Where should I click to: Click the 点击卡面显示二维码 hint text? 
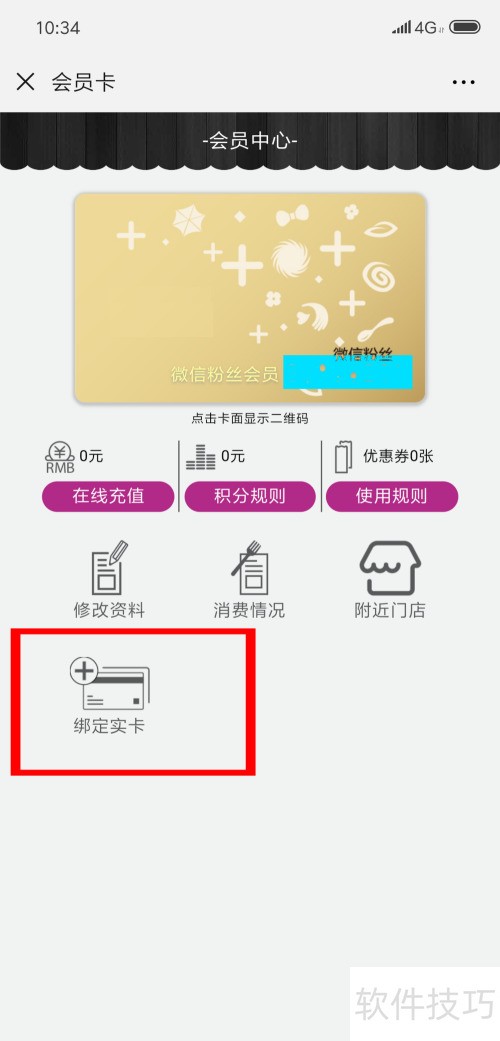click(250, 418)
